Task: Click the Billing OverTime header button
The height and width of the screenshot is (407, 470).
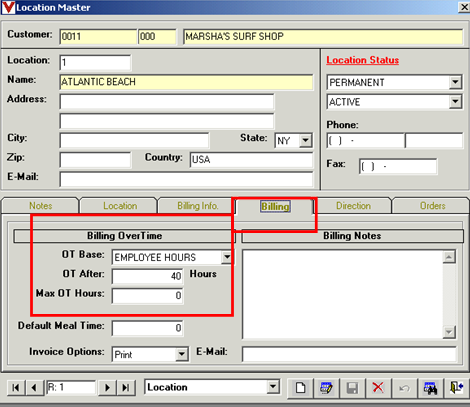Action: tap(124, 236)
